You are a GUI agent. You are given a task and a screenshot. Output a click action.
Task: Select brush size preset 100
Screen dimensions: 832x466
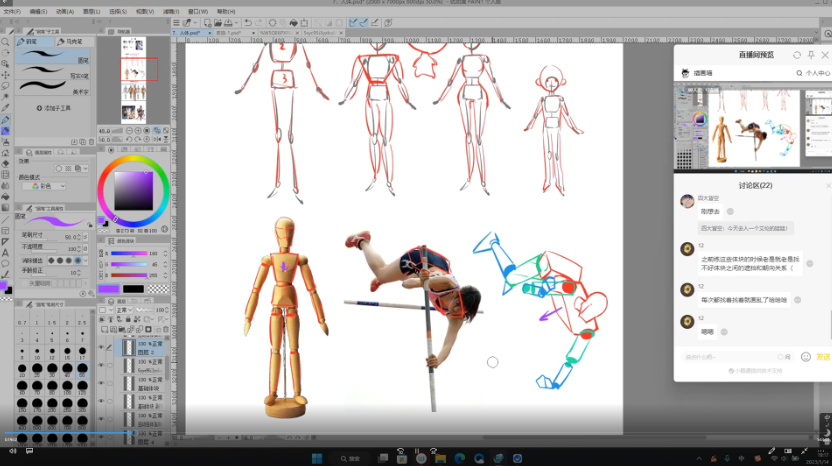(x=67, y=387)
